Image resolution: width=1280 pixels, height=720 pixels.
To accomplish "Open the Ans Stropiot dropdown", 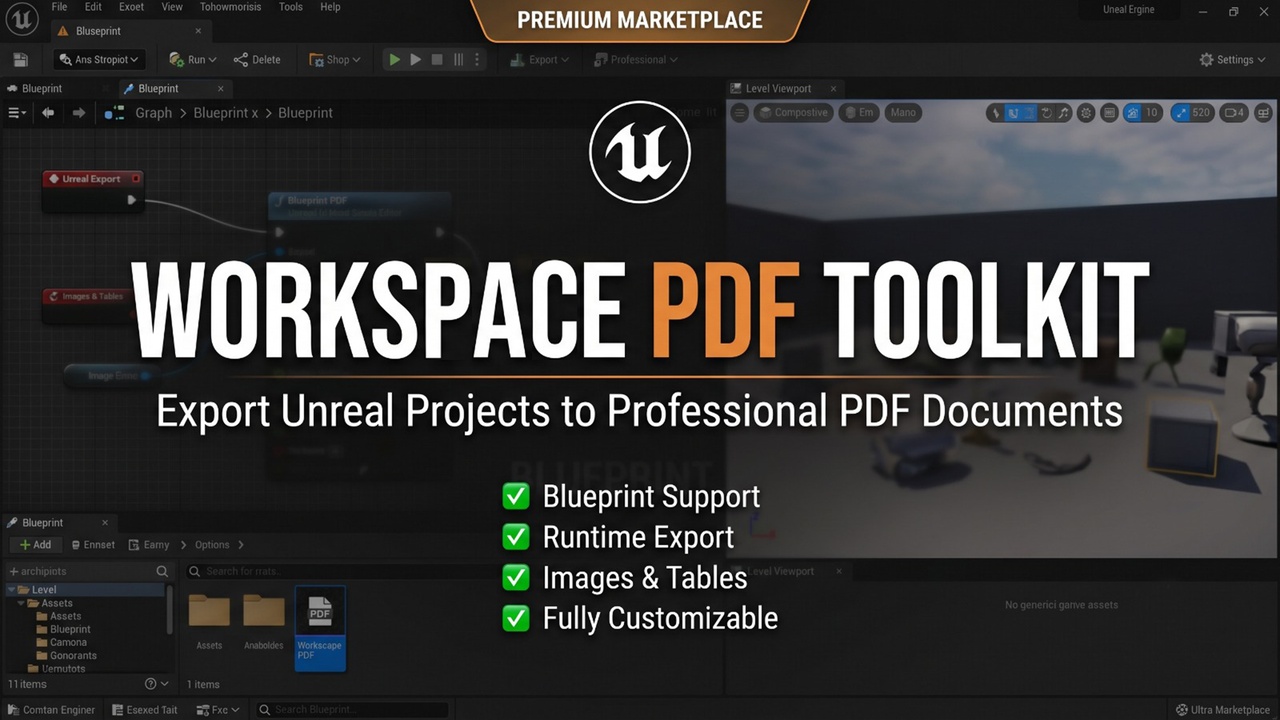I will pyautogui.click(x=100, y=60).
